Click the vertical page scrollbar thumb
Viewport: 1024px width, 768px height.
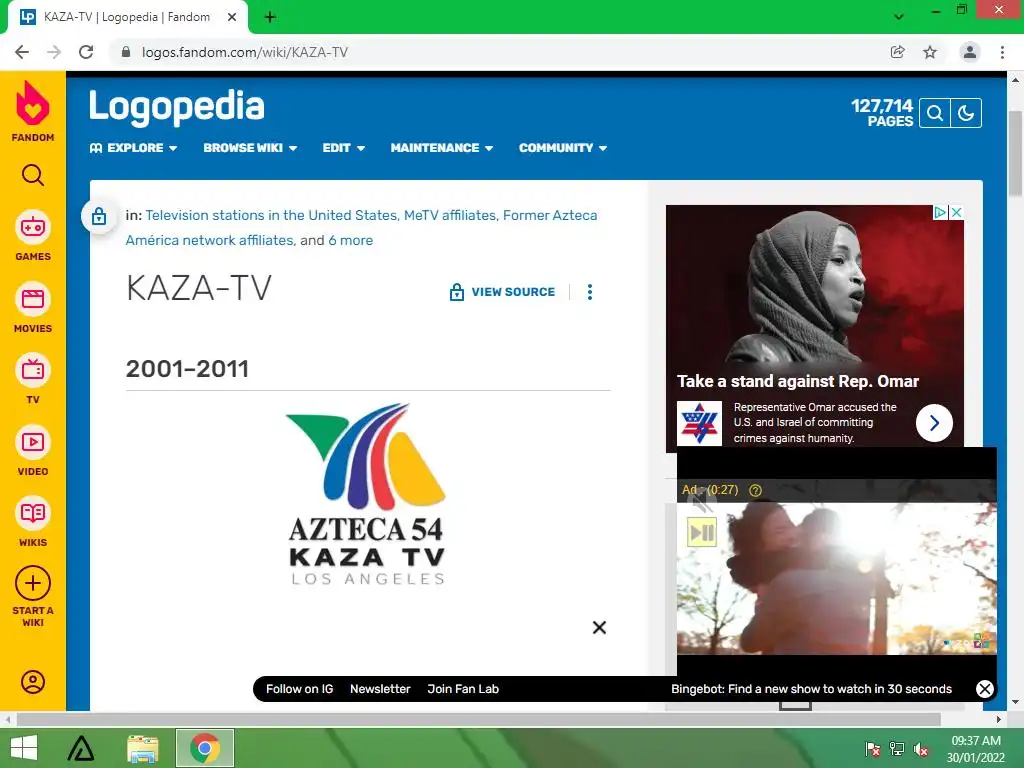point(1015,153)
